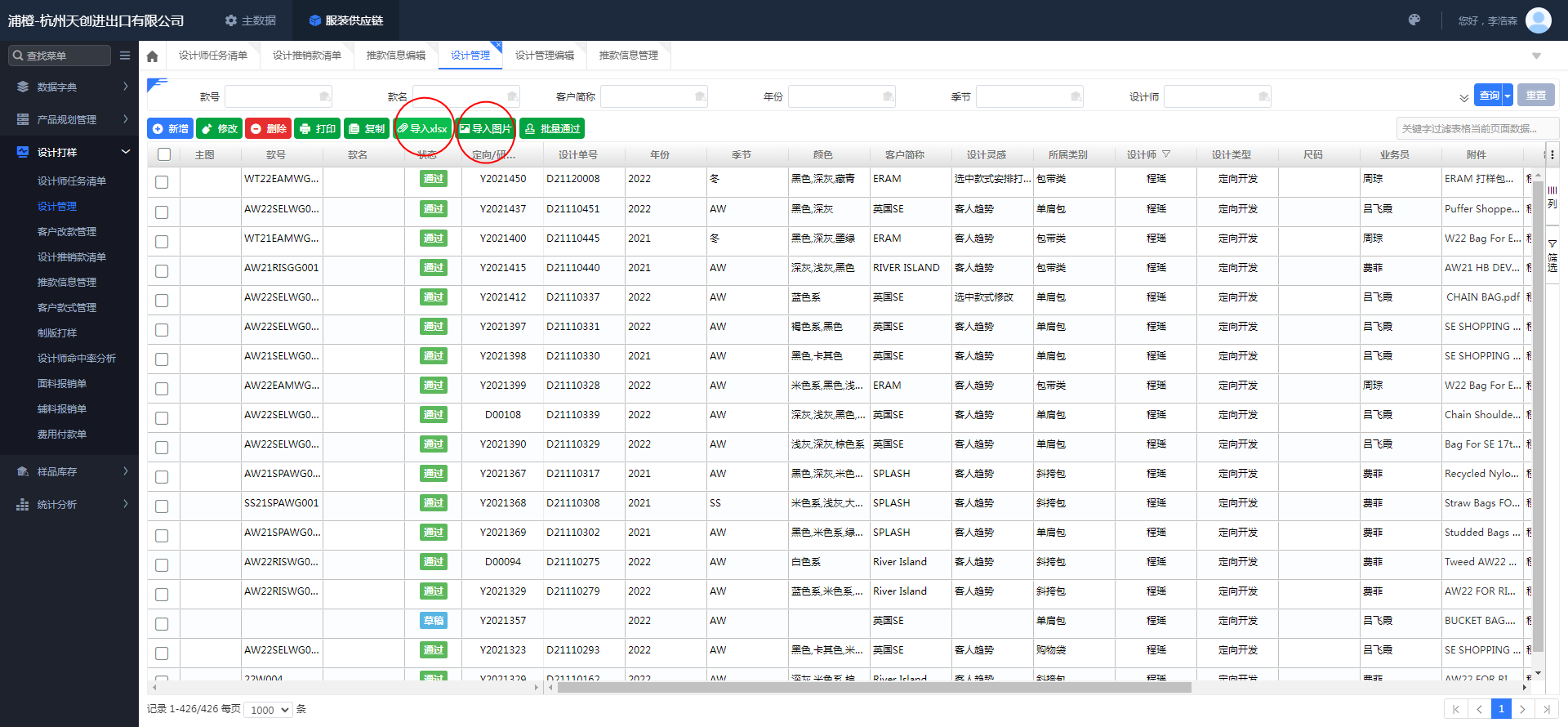
Task: Toggle the select-all header checkbox
Action: coord(164,154)
